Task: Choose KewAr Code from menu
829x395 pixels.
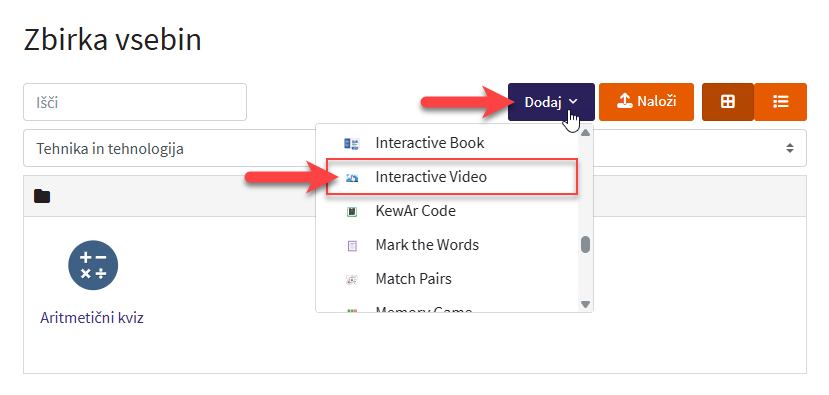Action: coord(447,211)
